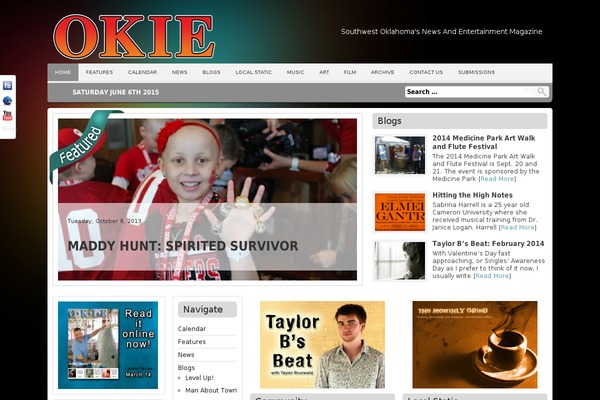The image size is (600, 400).
Task: Click Read More for Hitting the High Notes
Action: tap(518, 227)
